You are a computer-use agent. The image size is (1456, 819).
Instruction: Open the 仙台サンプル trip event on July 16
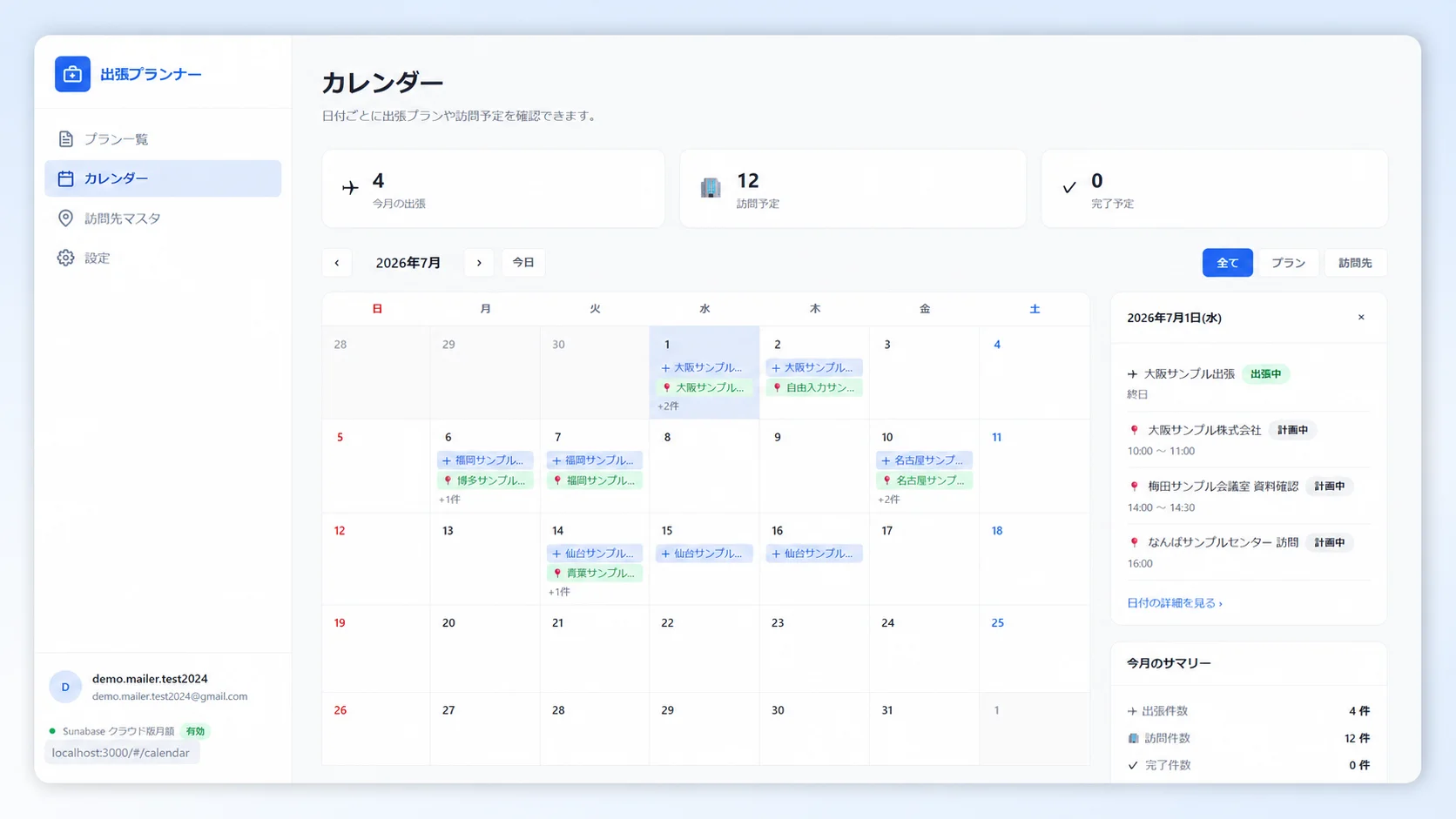click(814, 554)
